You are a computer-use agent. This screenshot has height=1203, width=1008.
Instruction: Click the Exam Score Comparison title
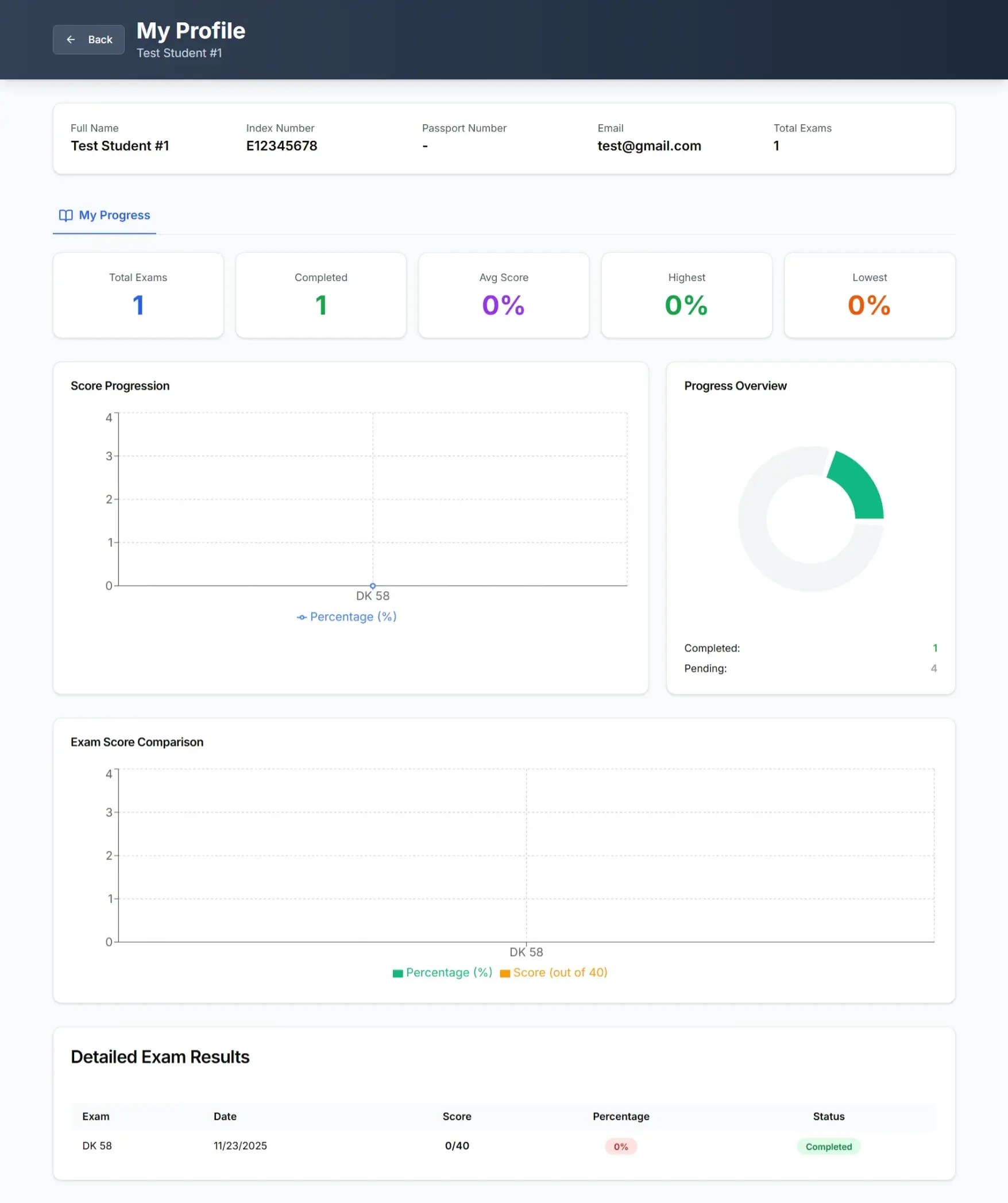tap(137, 742)
